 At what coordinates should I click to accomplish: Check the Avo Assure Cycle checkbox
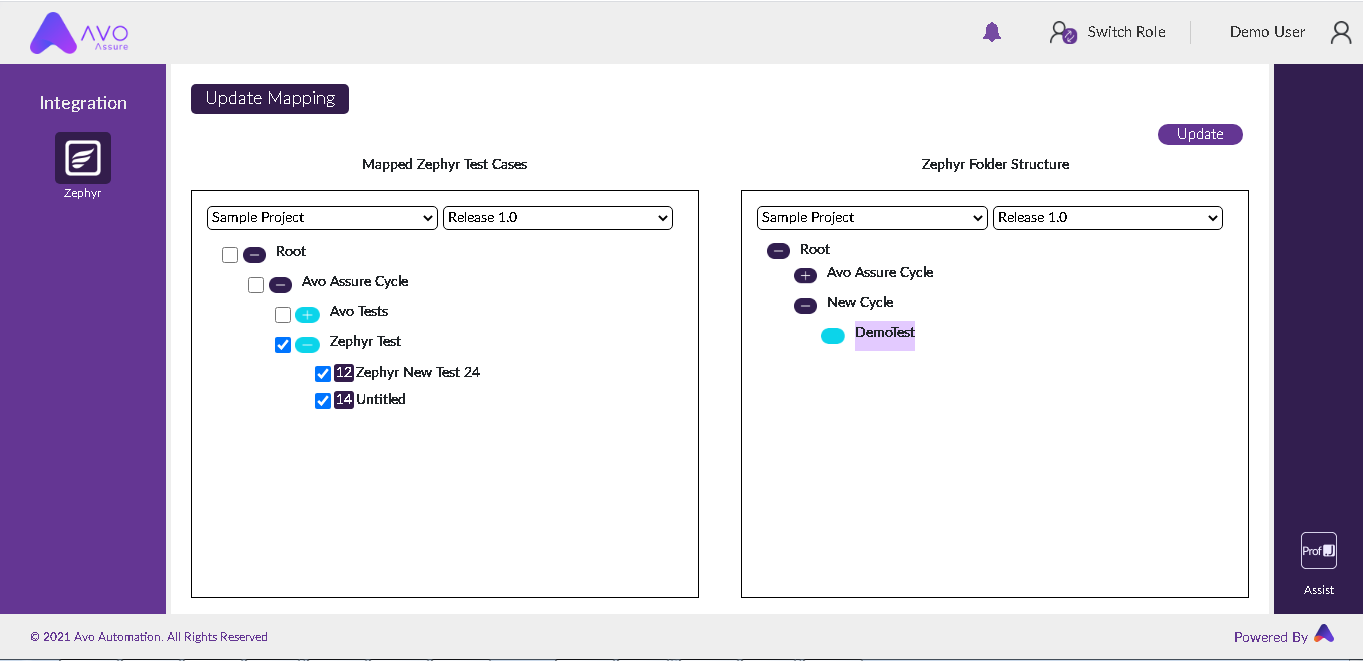pos(256,285)
